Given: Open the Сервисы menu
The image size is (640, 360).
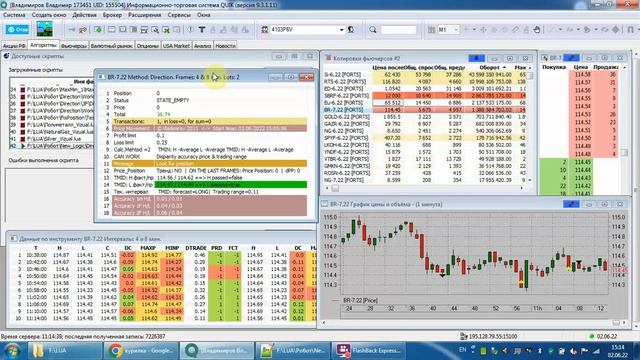Looking at the screenshot, I should [179, 15].
